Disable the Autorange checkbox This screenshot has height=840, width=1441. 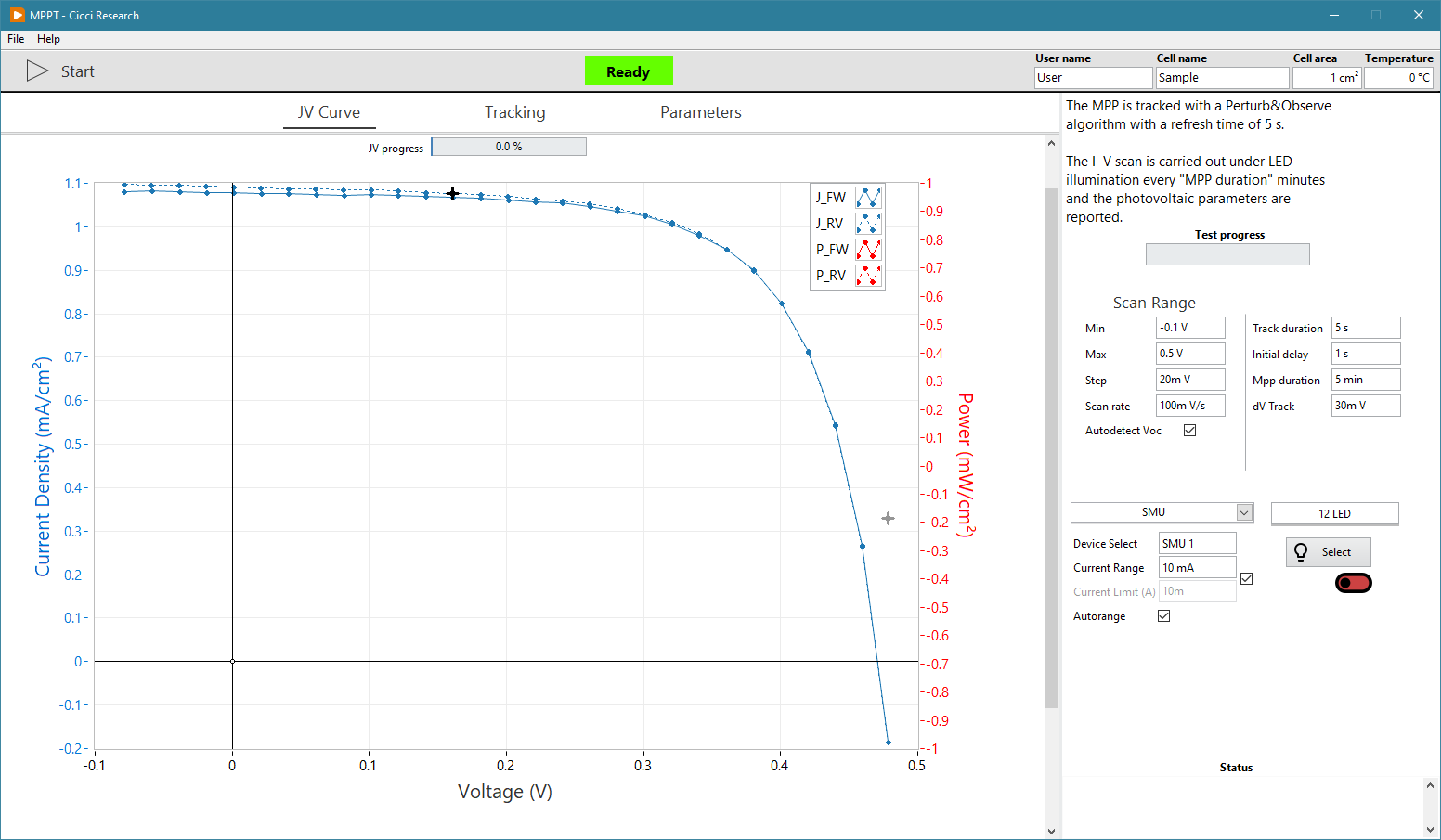tap(1163, 615)
